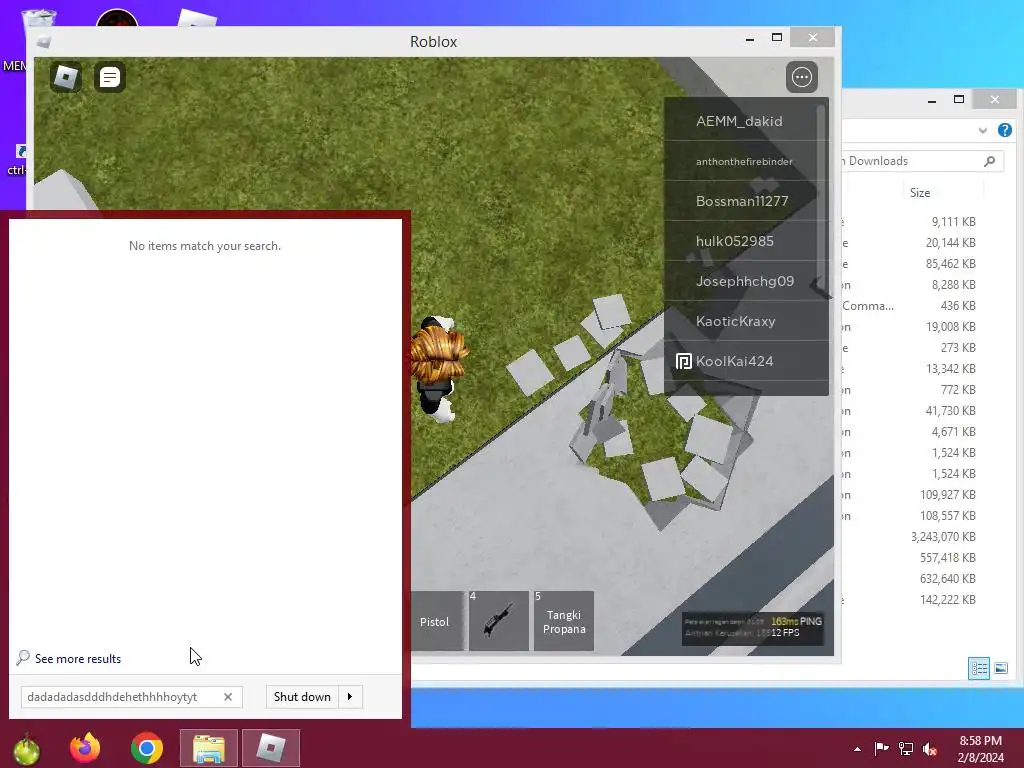1024x768 pixels.
Task: Switch to Roblox taskbar button
Action: coord(271,748)
